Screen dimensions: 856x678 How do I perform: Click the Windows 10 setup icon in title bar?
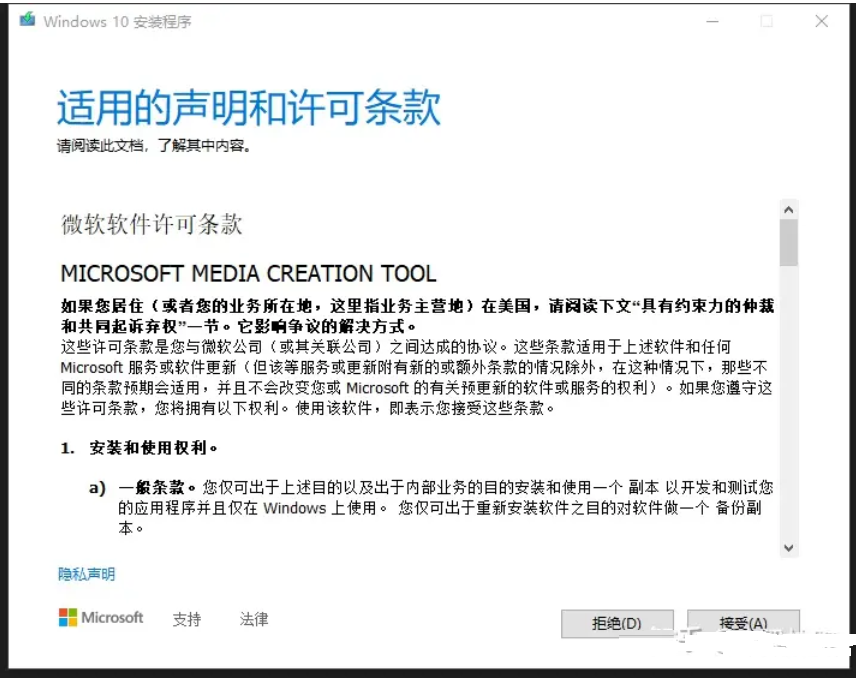[28, 20]
